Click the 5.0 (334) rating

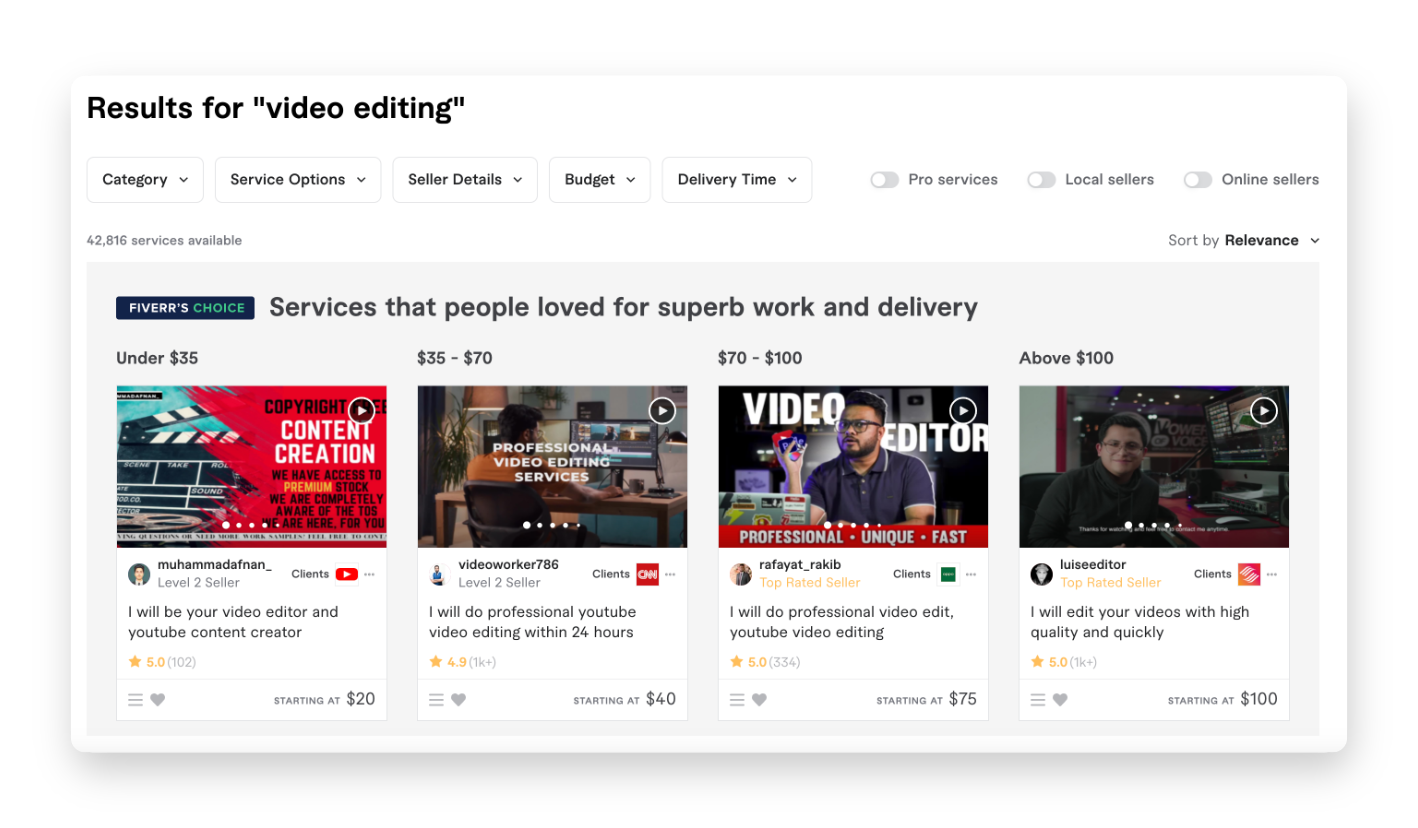point(765,662)
